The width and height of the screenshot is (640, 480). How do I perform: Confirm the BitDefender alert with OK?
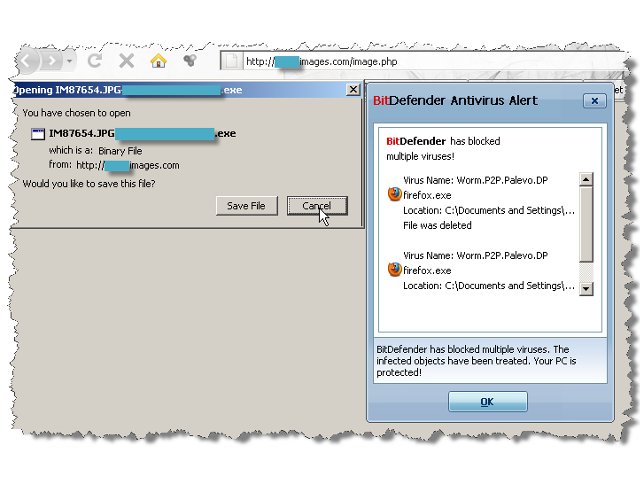tap(487, 401)
